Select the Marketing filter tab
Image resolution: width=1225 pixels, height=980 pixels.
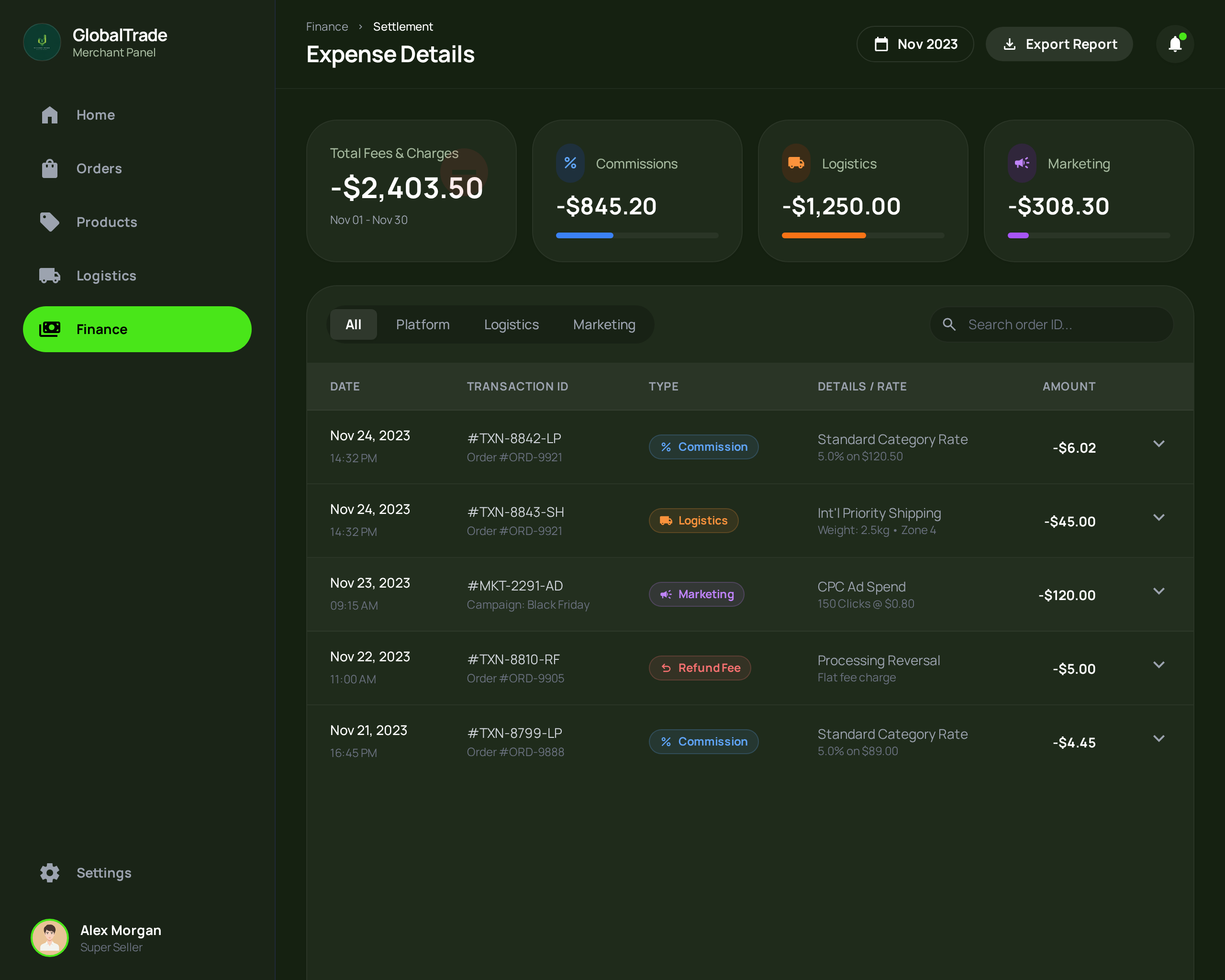(x=603, y=324)
